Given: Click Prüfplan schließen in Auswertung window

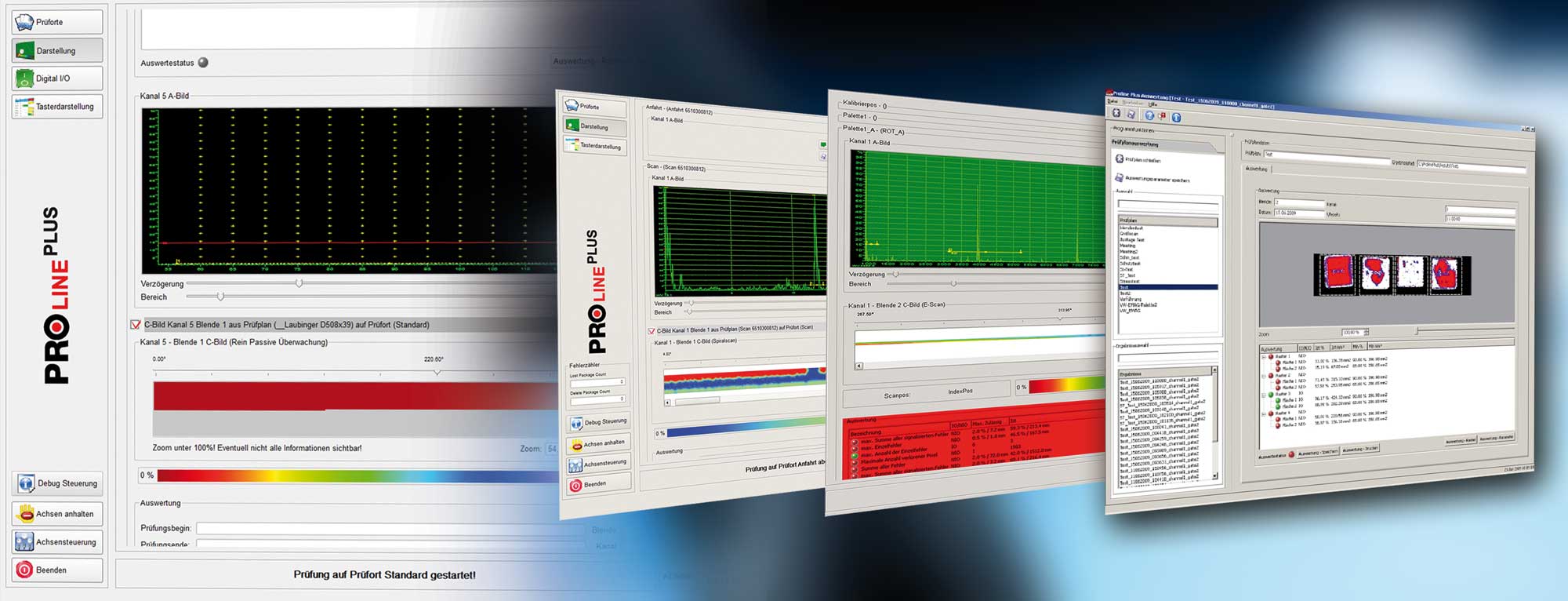Looking at the screenshot, I should (x=1138, y=159).
